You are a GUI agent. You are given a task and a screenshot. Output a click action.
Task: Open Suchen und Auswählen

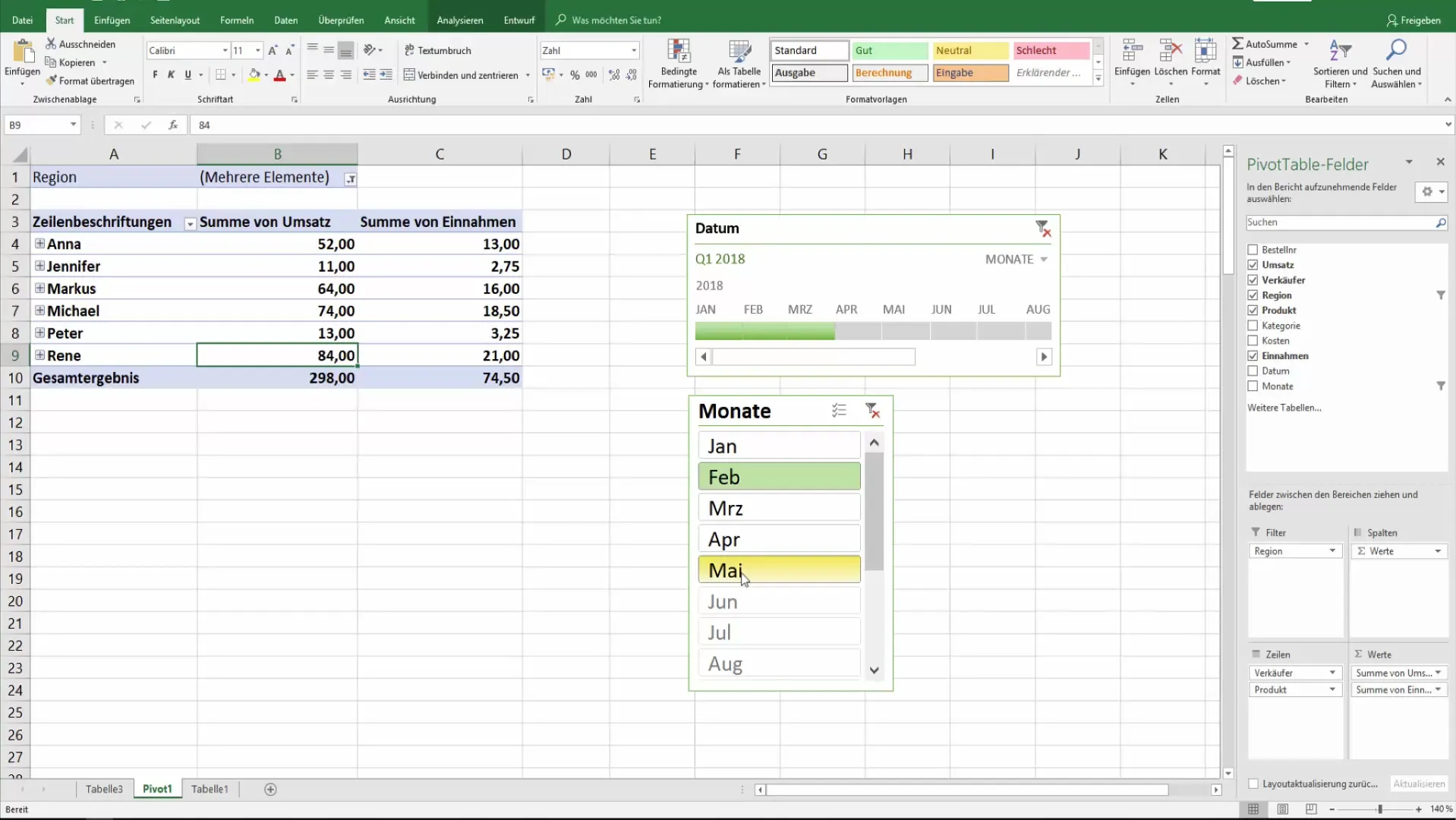(x=1396, y=64)
